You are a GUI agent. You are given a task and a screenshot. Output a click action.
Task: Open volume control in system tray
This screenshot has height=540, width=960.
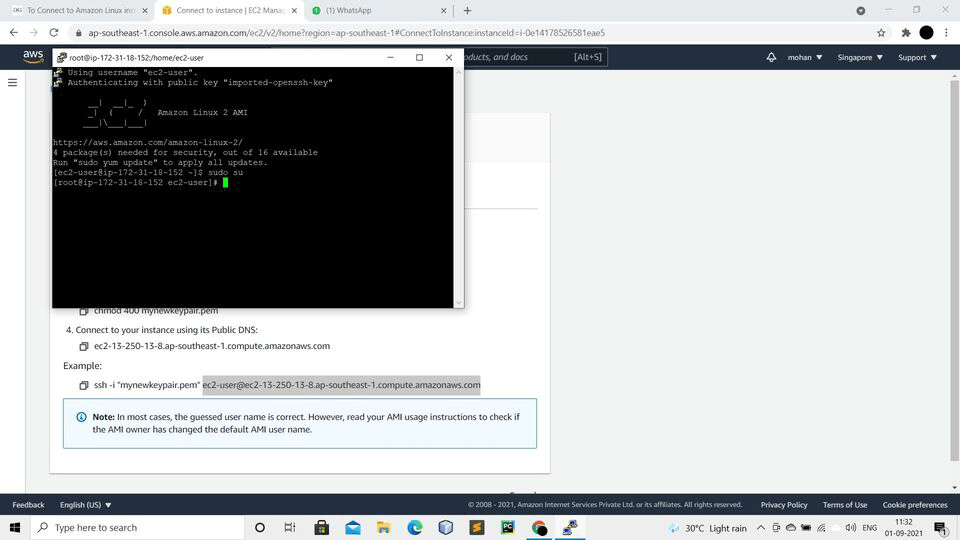(850, 528)
